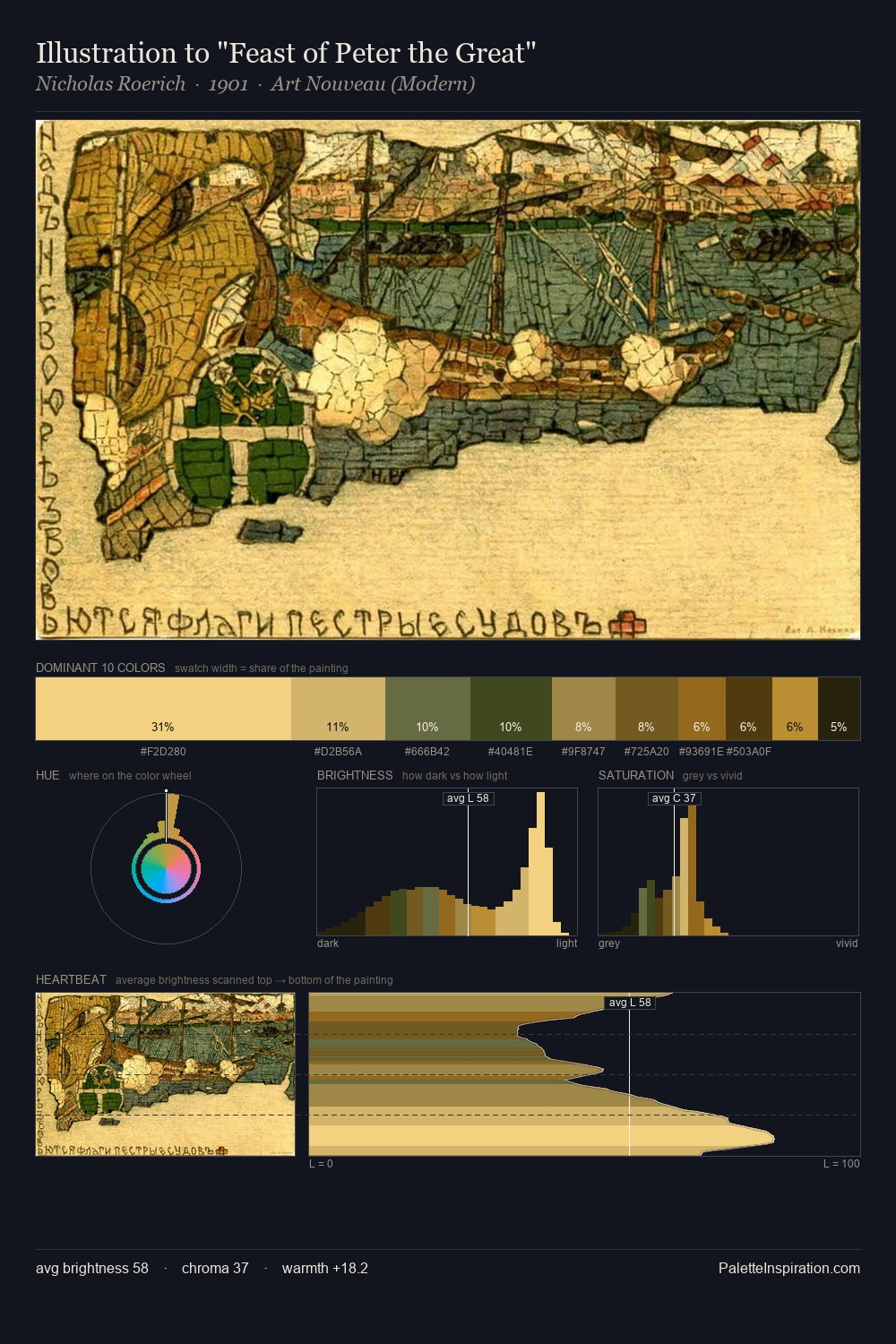Click the brightness histogram chart
The height and width of the screenshot is (1344, 896).
click(447, 862)
